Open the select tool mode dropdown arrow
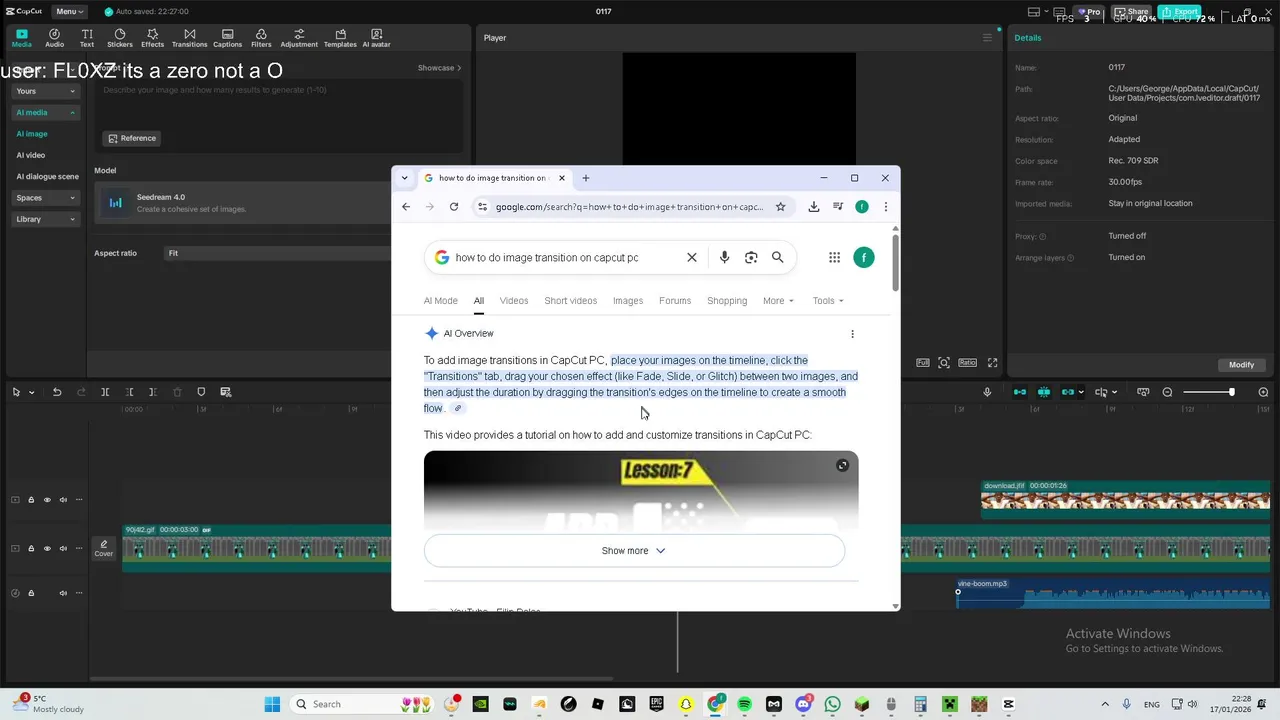Screen dimensions: 1280x720 [x=31, y=392]
